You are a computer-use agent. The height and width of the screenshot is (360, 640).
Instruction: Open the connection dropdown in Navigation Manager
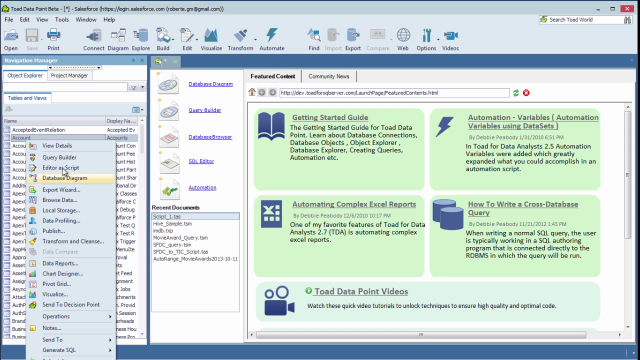pyautogui.click(x=75, y=68)
